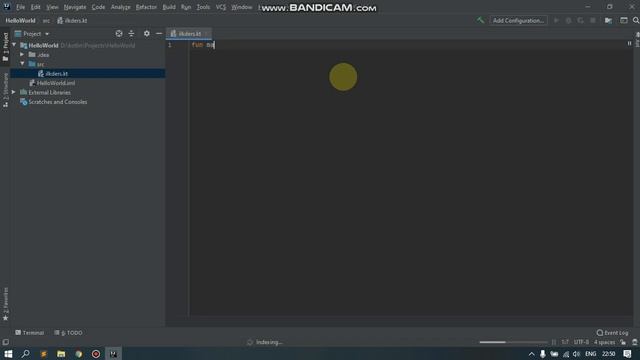Toggle the Favorites tool window side tab
This screenshot has width=640, height=360.
(x=5, y=304)
